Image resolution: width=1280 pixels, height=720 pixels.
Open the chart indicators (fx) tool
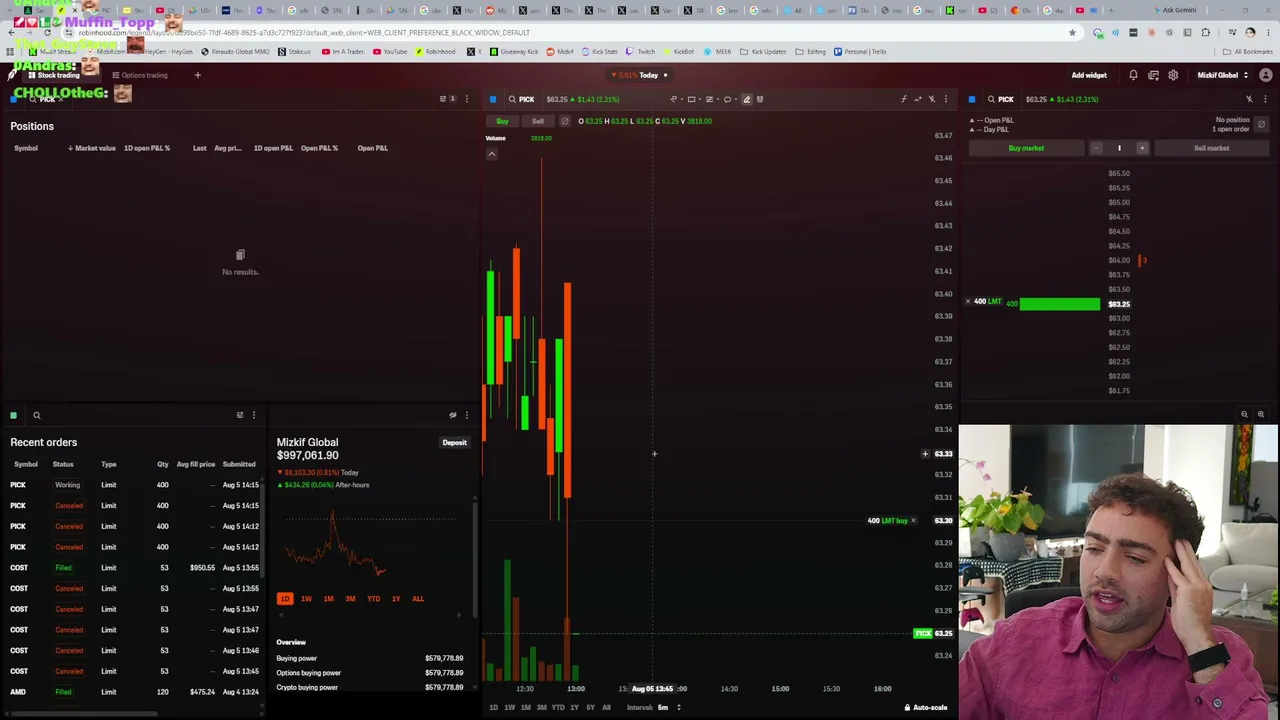tap(904, 99)
